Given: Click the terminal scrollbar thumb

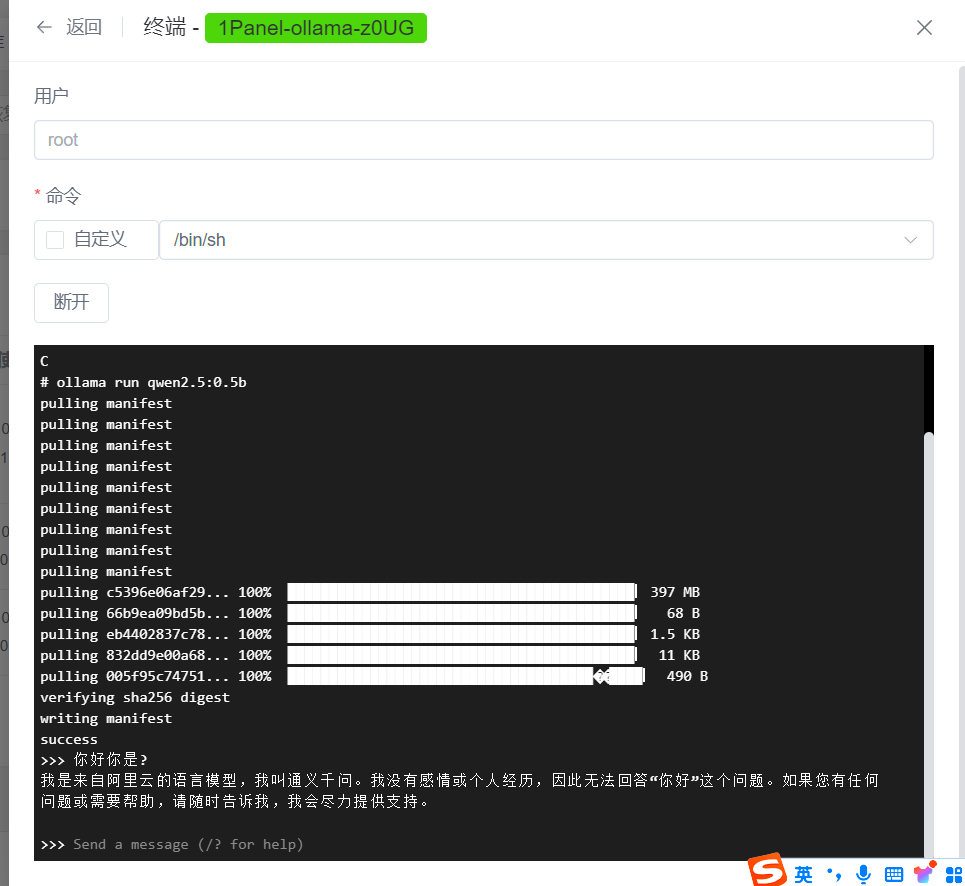Looking at the screenshot, I should click(929, 643).
